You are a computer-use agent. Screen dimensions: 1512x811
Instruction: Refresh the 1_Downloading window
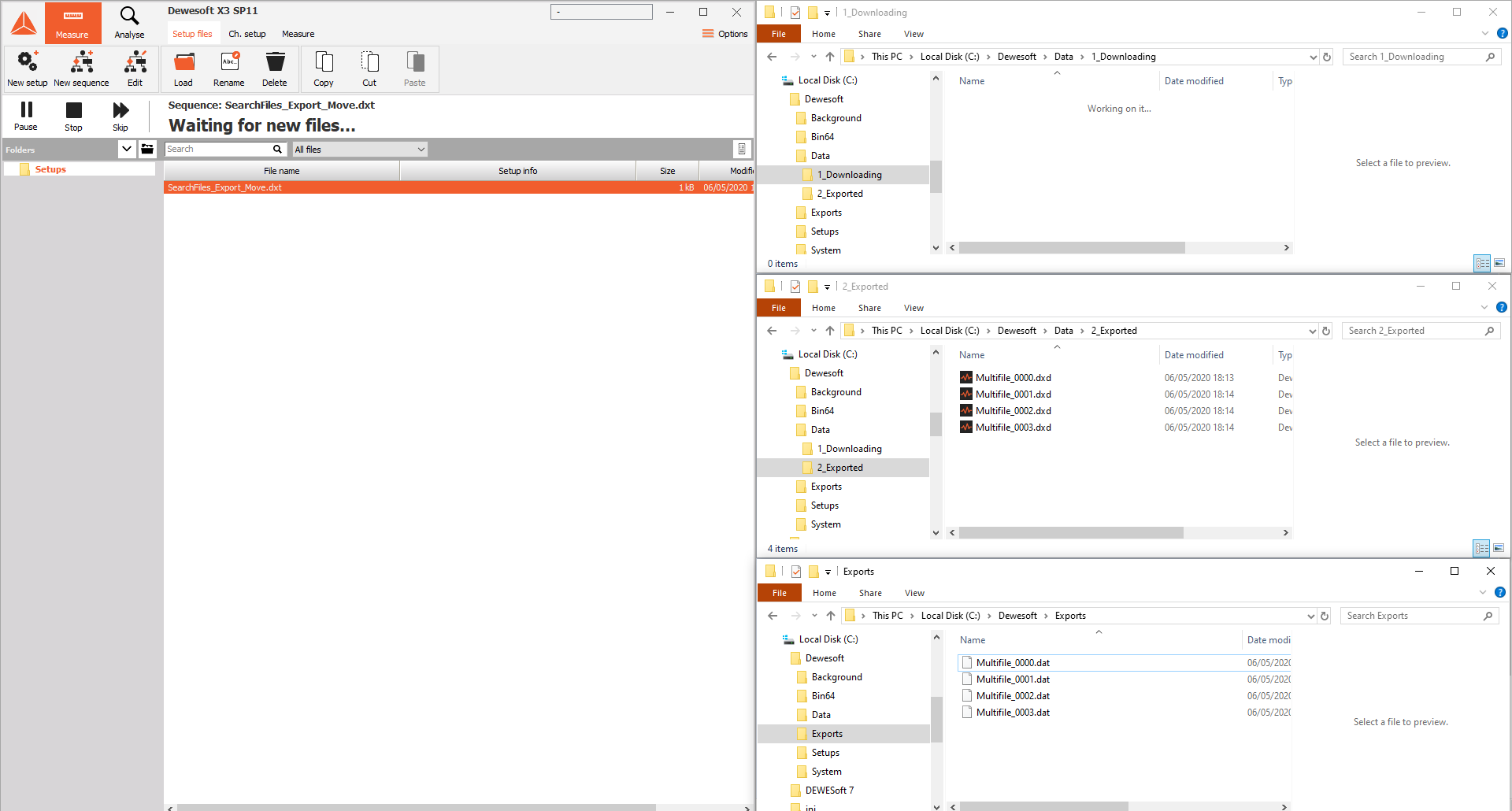1327,57
